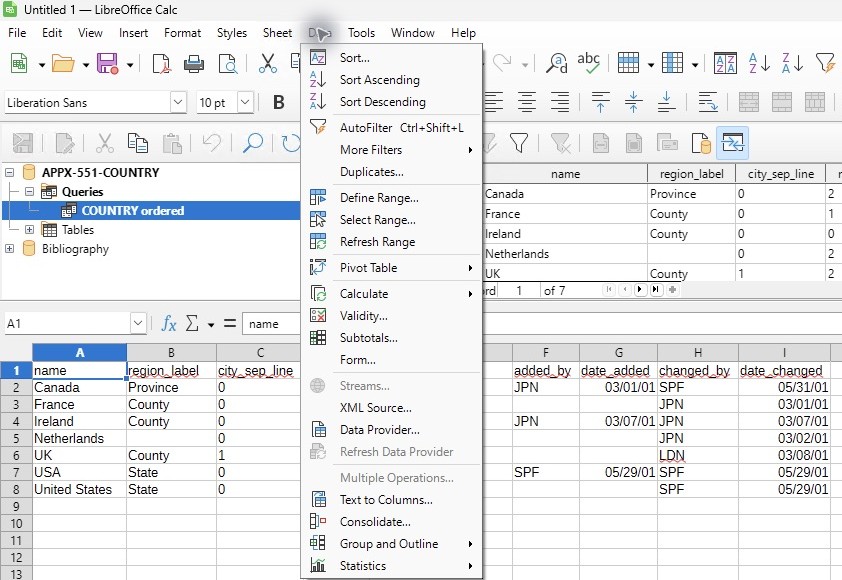Click the Bold formatting button
This screenshot has width=842, height=580.
278,102
